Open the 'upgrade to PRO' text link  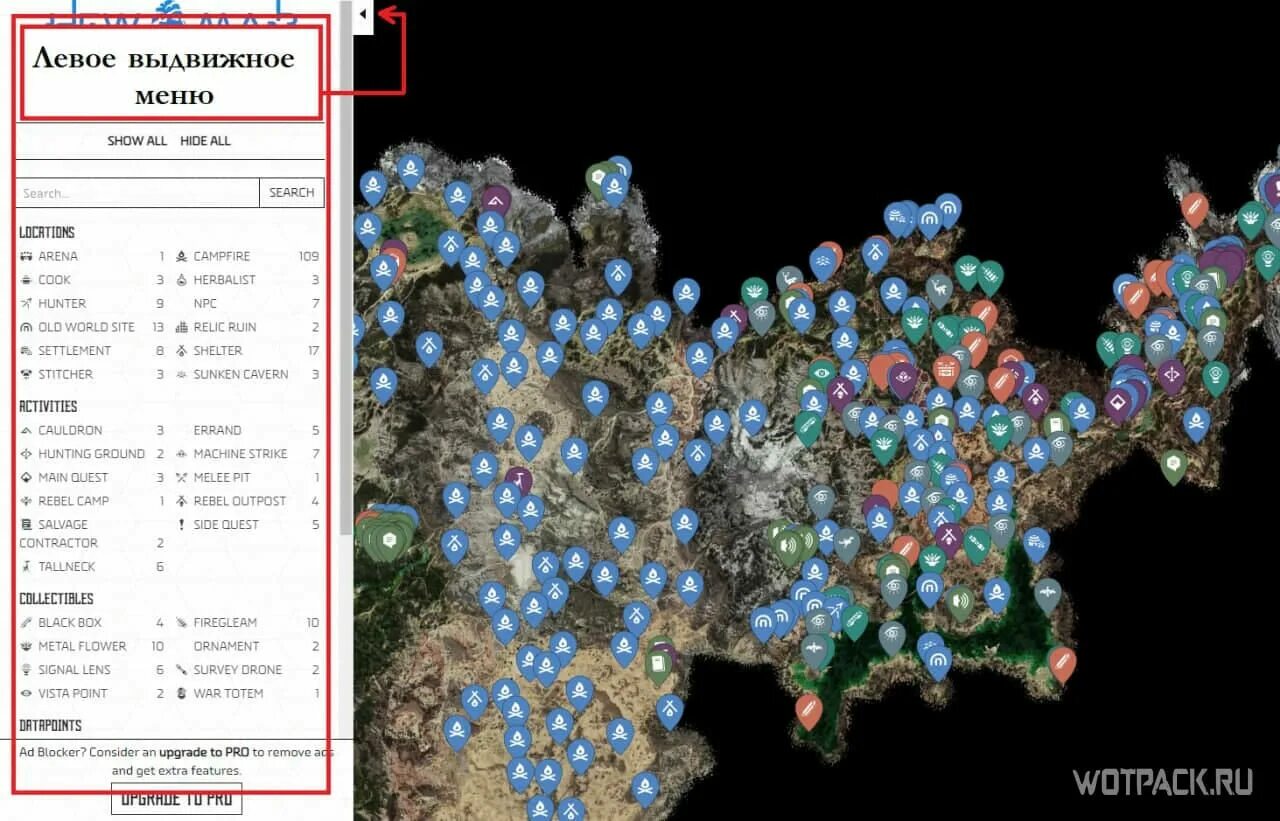point(204,752)
